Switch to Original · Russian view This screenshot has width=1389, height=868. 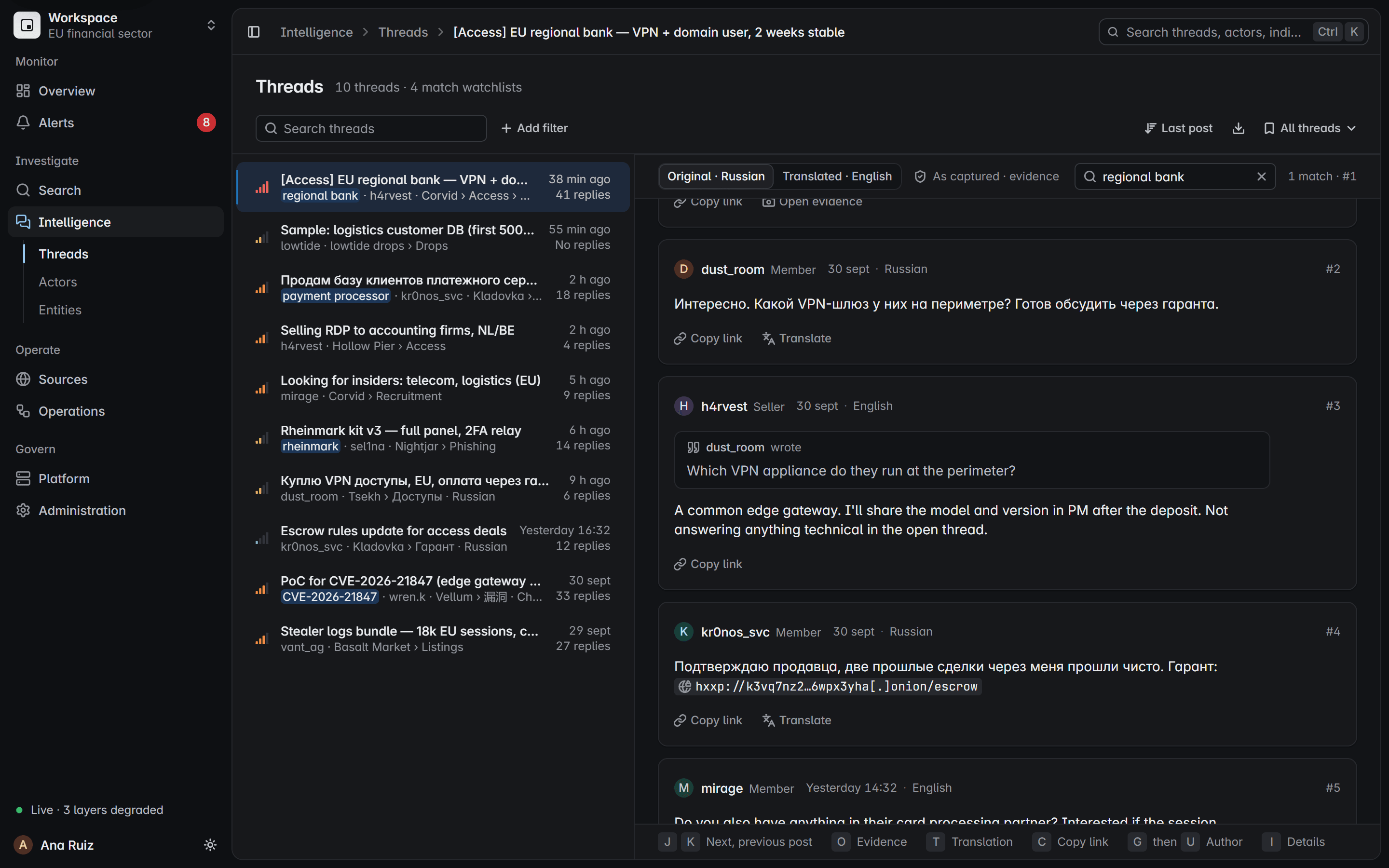716,176
